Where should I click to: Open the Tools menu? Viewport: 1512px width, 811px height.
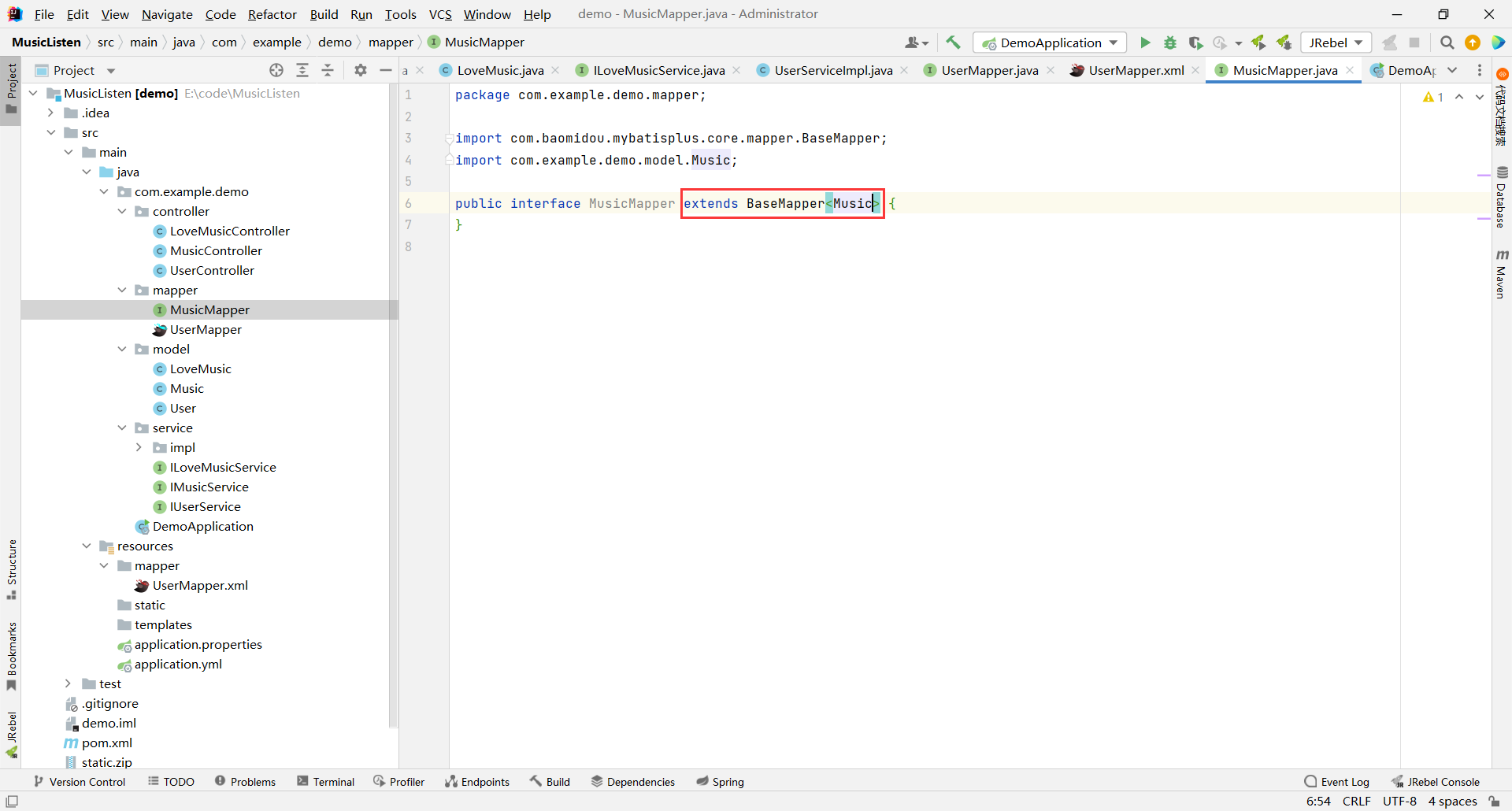coord(400,14)
